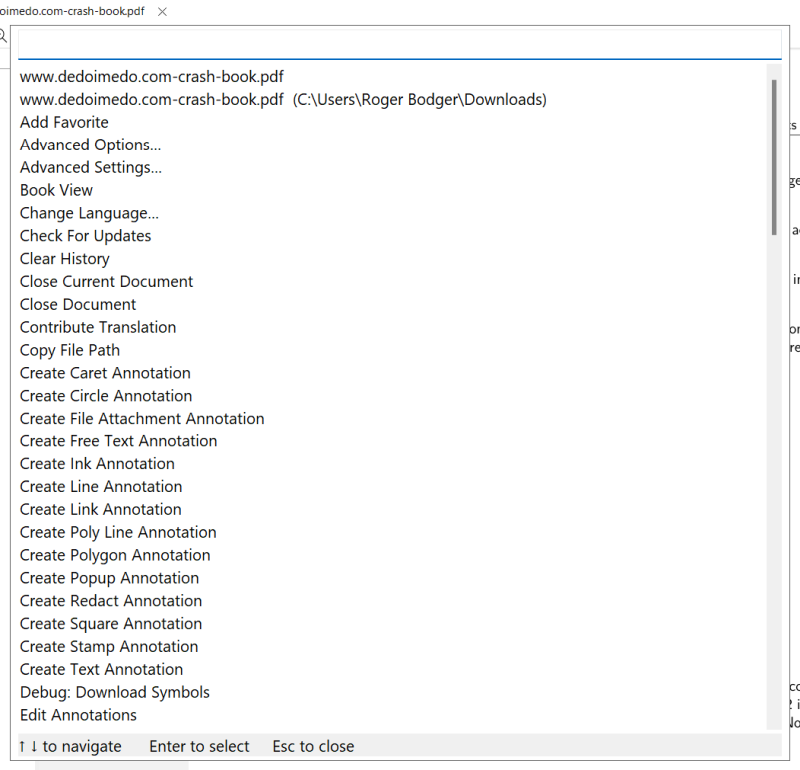
Task: Select the Add Favorite command
Action: click(63, 122)
